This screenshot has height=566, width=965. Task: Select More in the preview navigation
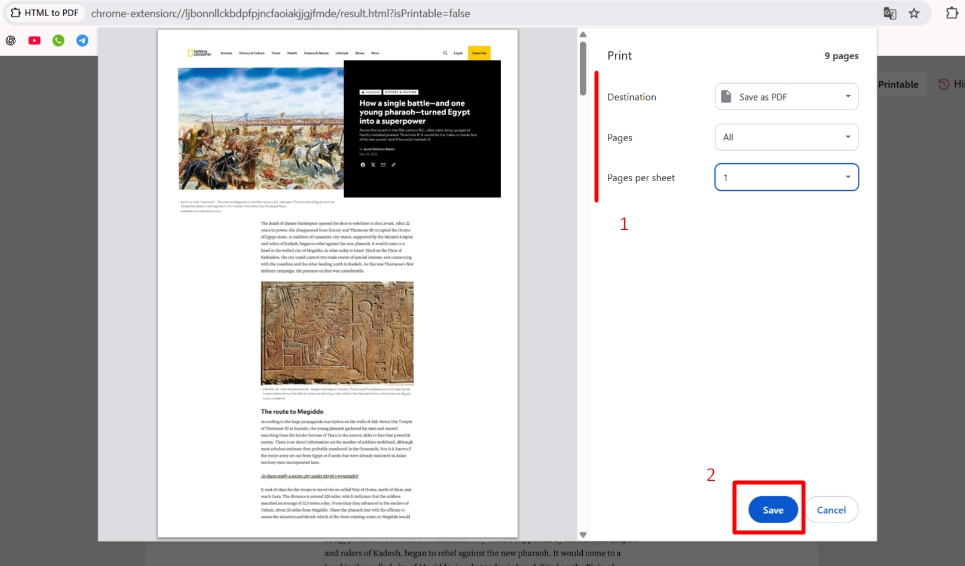375,53
